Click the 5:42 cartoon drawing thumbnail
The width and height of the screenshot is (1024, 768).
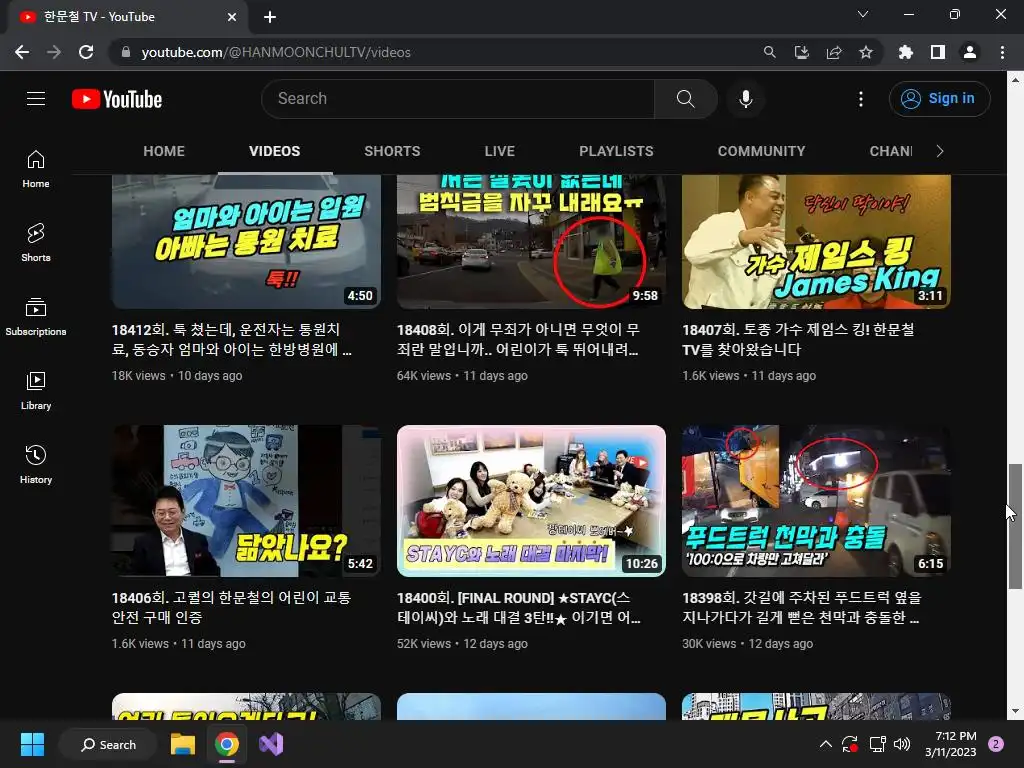point(246,501)
